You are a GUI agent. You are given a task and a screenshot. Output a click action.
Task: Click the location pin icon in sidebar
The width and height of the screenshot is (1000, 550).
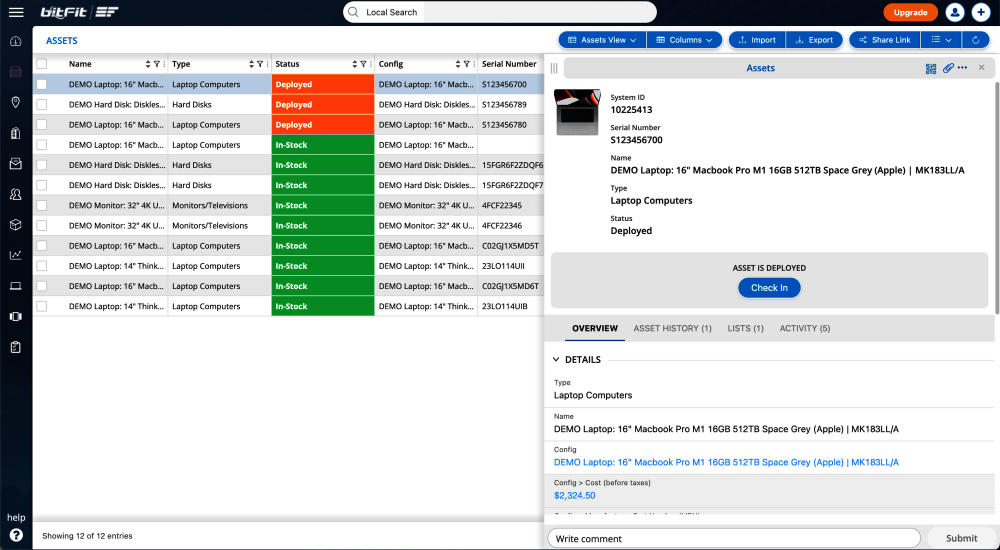click(x=16, y=102)
